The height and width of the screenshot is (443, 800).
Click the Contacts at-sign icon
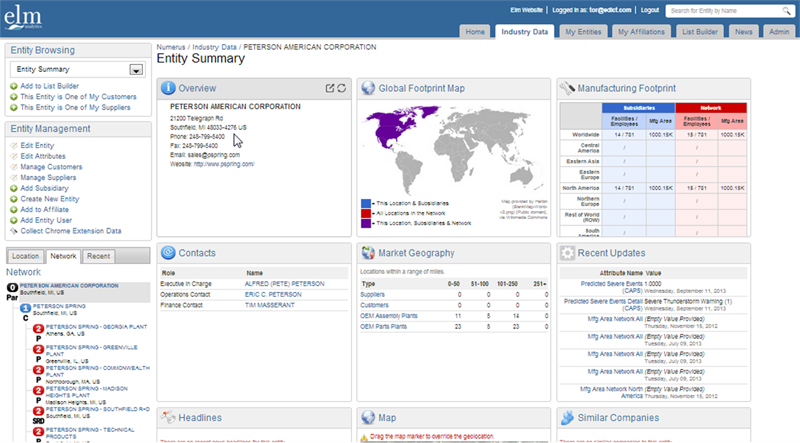[x=168, y=253]
